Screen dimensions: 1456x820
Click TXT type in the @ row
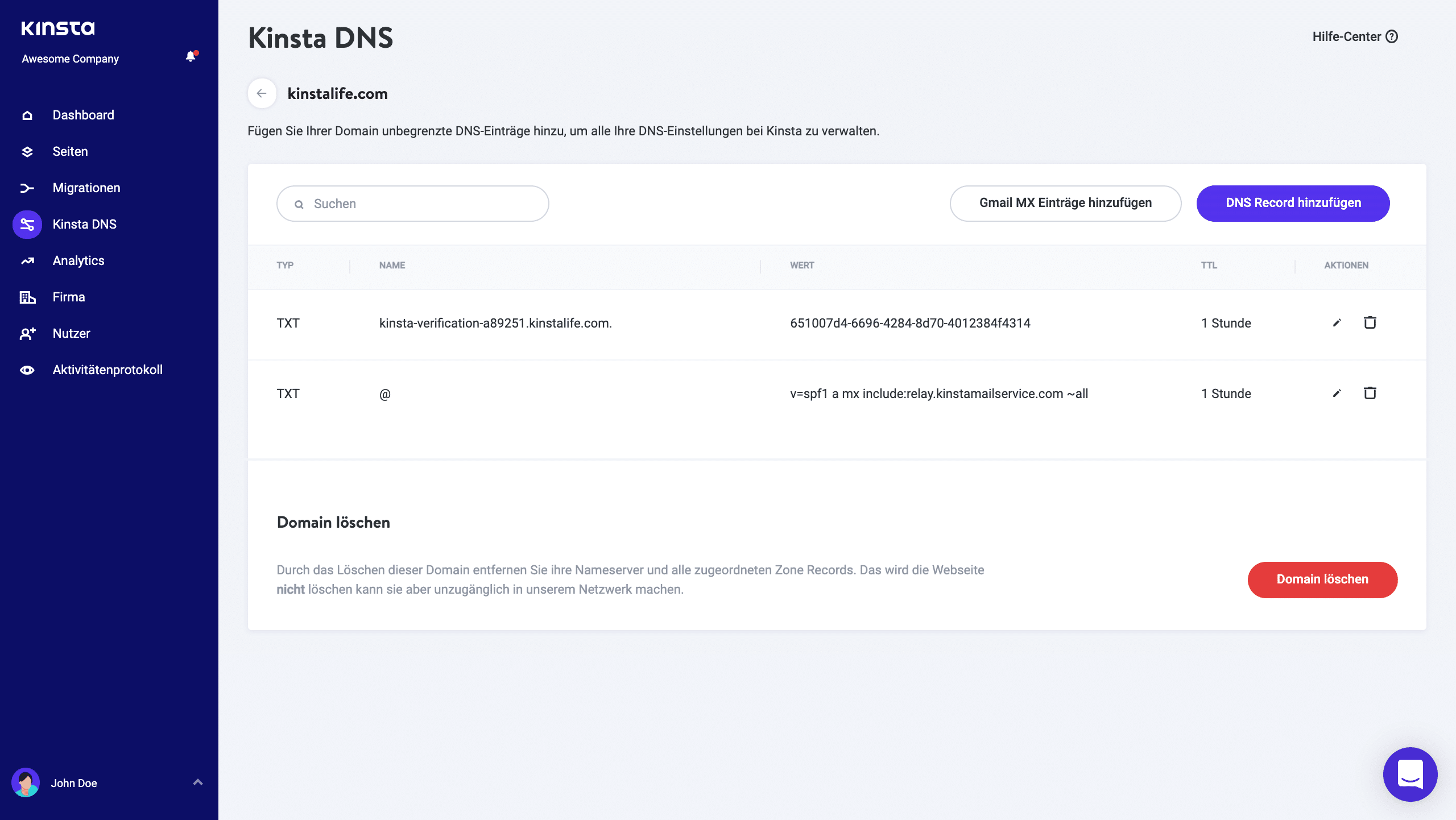click(288, 394)
